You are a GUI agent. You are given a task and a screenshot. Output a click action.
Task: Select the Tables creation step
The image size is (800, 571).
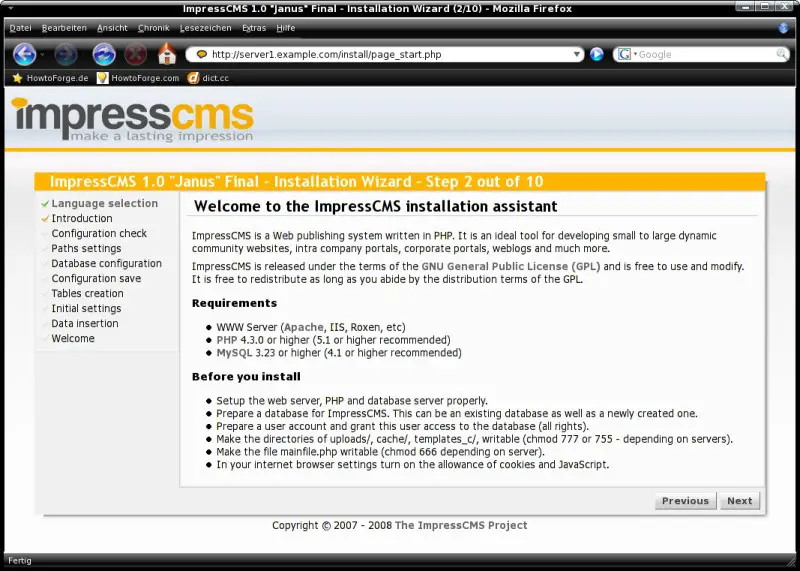(87, 293)
